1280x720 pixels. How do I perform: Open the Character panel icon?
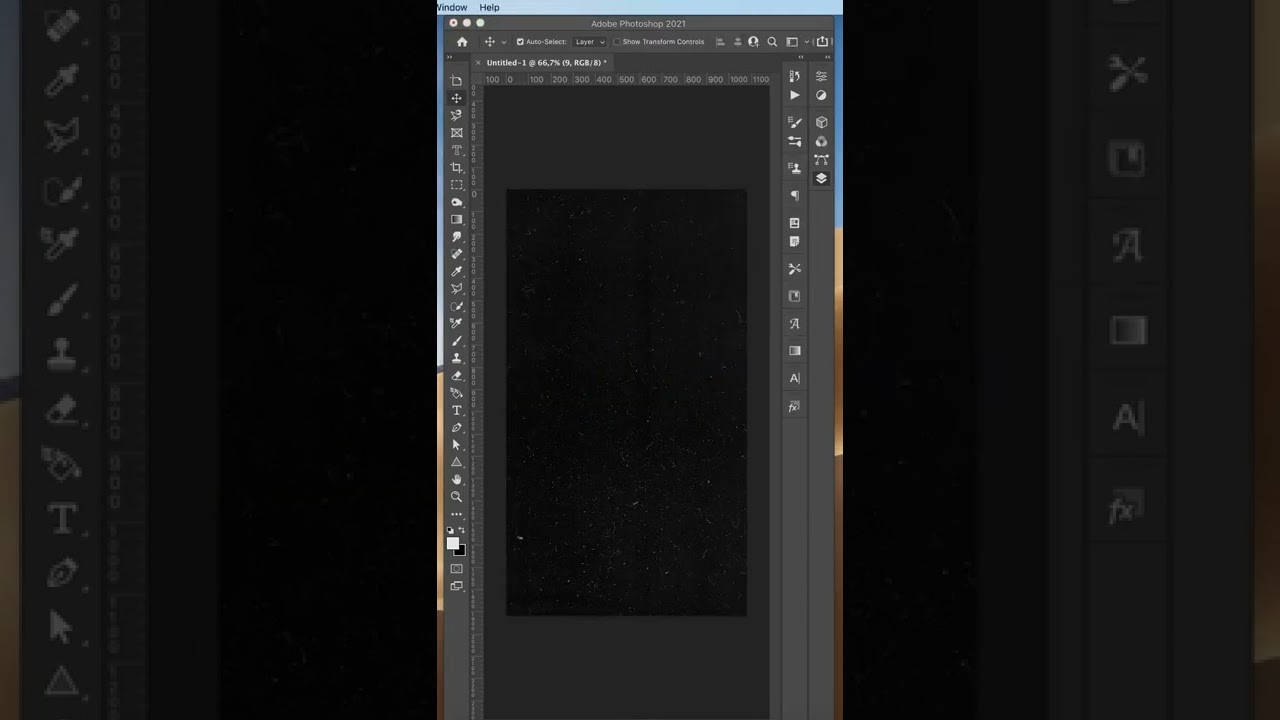(794, 378)
